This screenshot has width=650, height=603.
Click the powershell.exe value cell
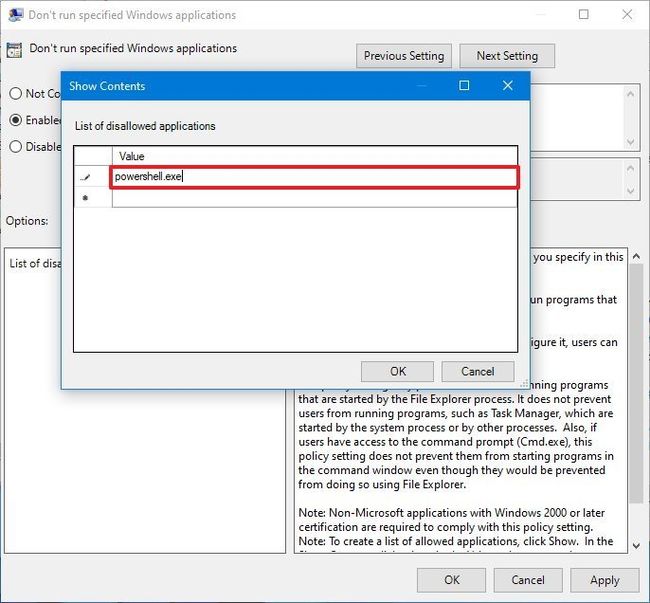(x=315, y=177)
